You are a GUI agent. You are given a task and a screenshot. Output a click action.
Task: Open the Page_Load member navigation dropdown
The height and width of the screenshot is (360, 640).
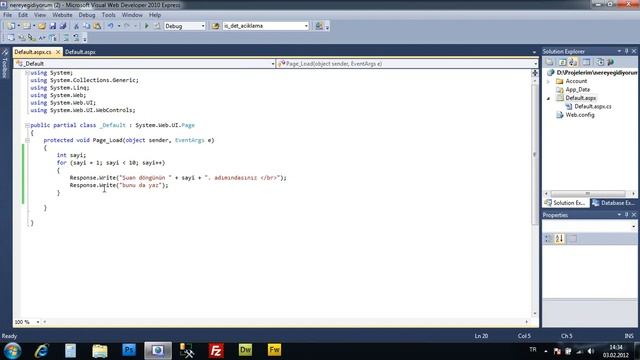[x=535, y=64]
